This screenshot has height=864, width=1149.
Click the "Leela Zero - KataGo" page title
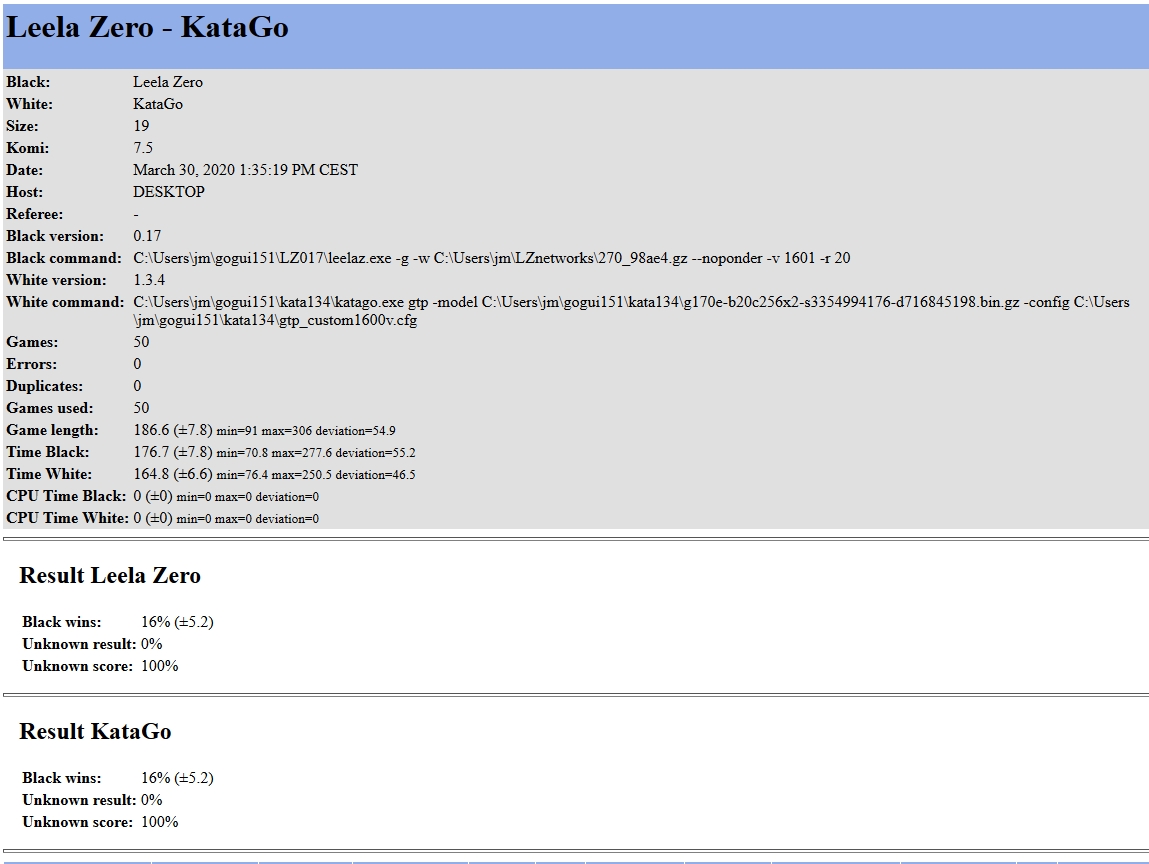click(147, 28)
